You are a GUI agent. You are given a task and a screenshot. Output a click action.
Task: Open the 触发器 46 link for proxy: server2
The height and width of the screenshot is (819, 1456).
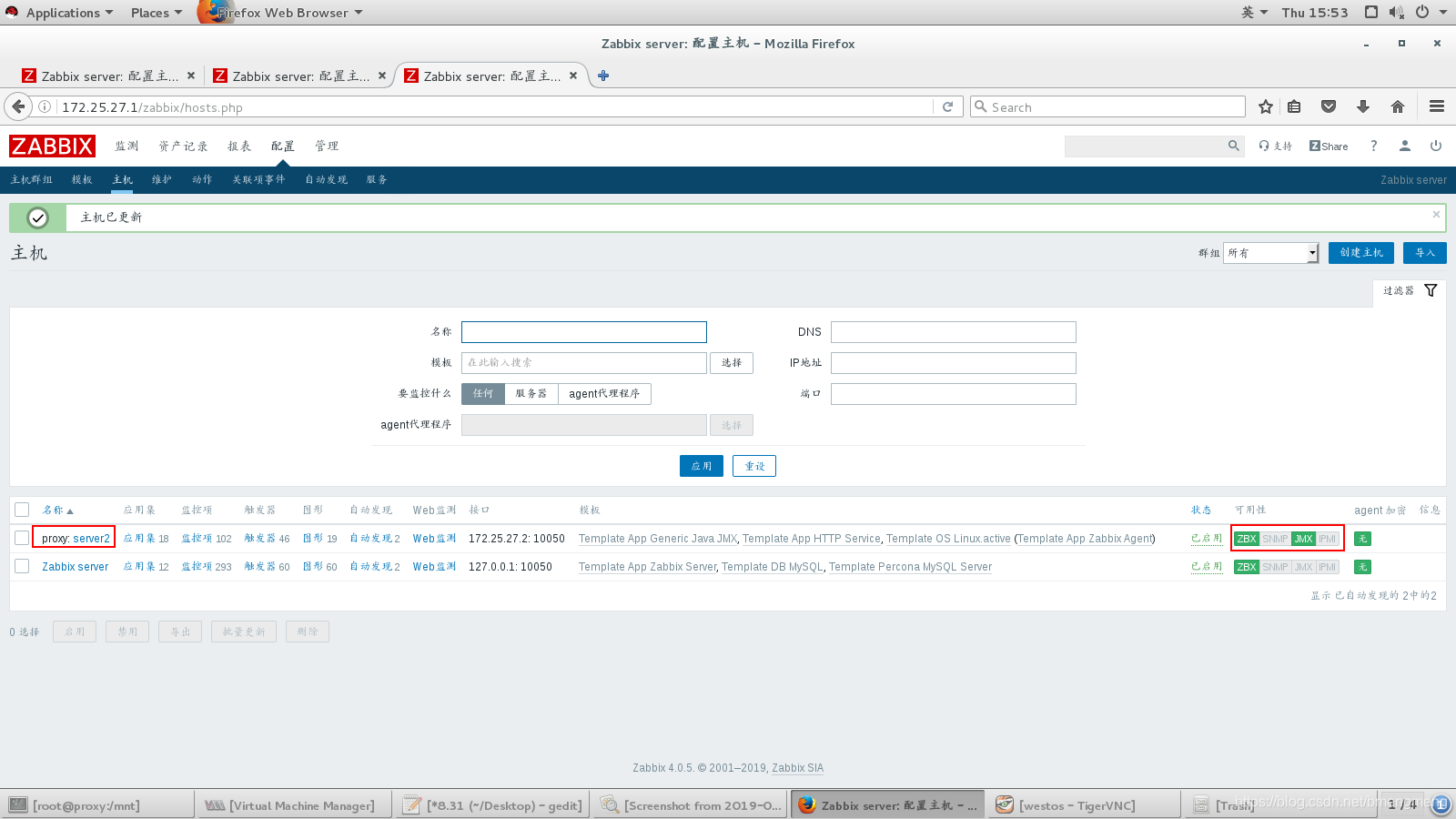pyautogui.click(x=268, y=539)
